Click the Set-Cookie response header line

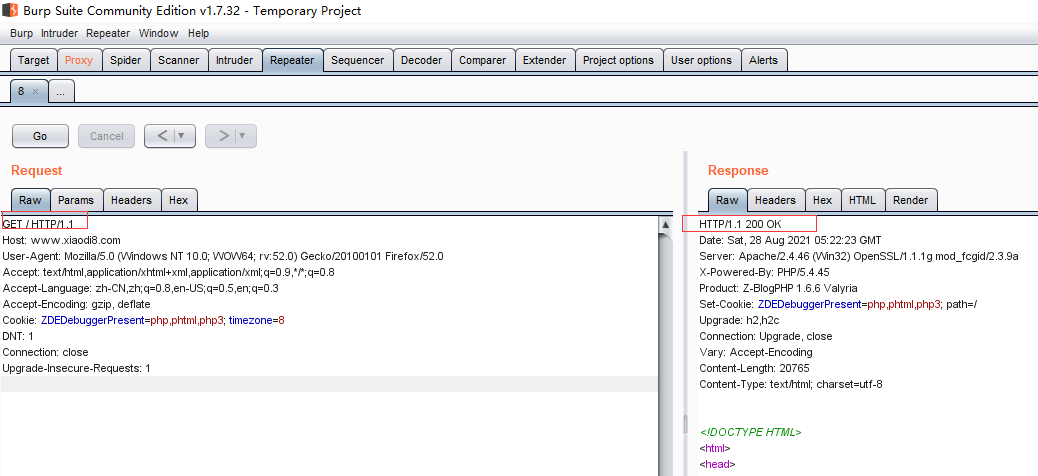point(838,304)
